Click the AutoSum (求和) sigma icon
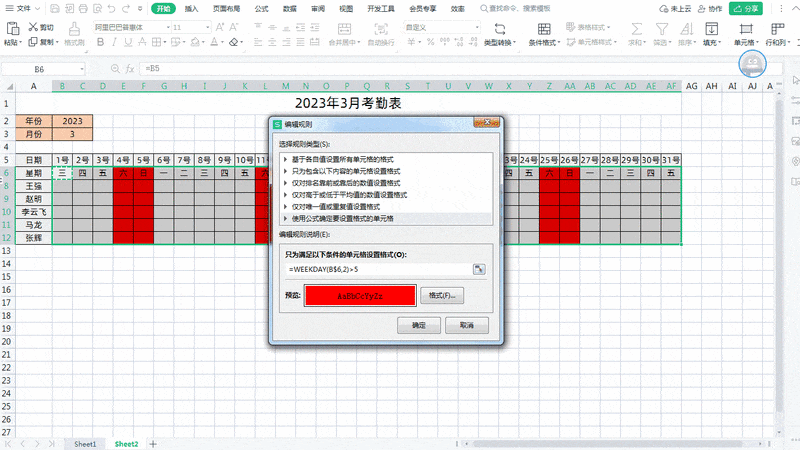Viewport: 800px width, 450px height. (636, 29)
